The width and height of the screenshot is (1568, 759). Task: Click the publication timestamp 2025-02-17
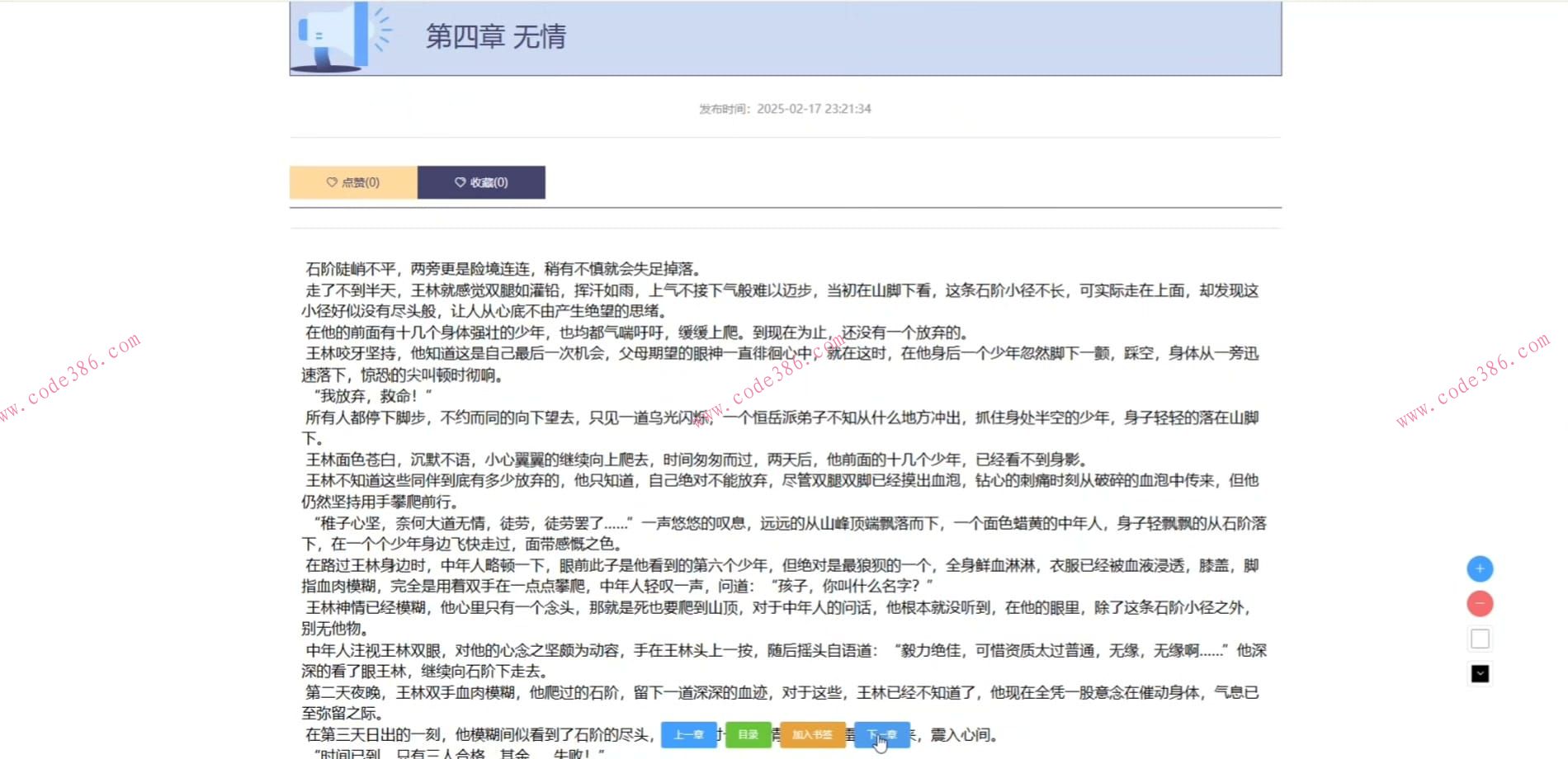coord(815,108)
